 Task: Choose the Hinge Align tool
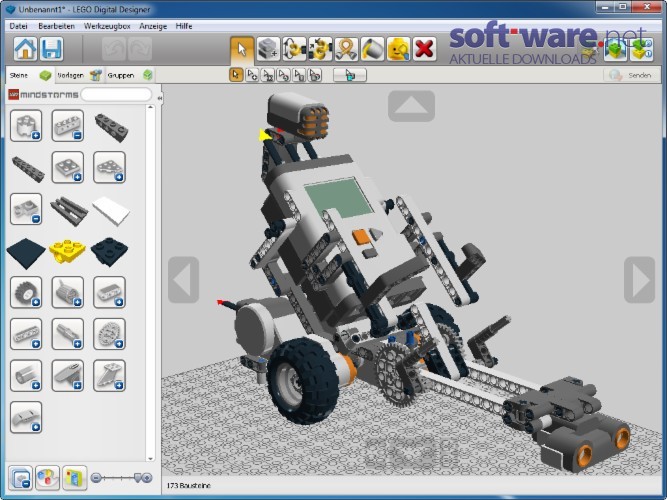(x=320, y=49)
